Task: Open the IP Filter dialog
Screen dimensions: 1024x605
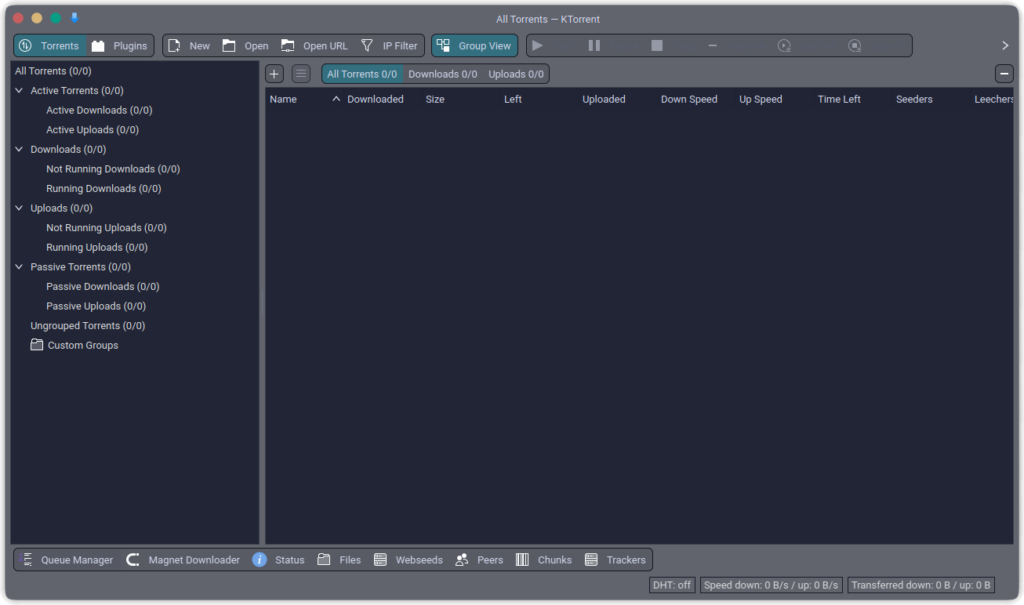Action: click(x=389, y=46)
